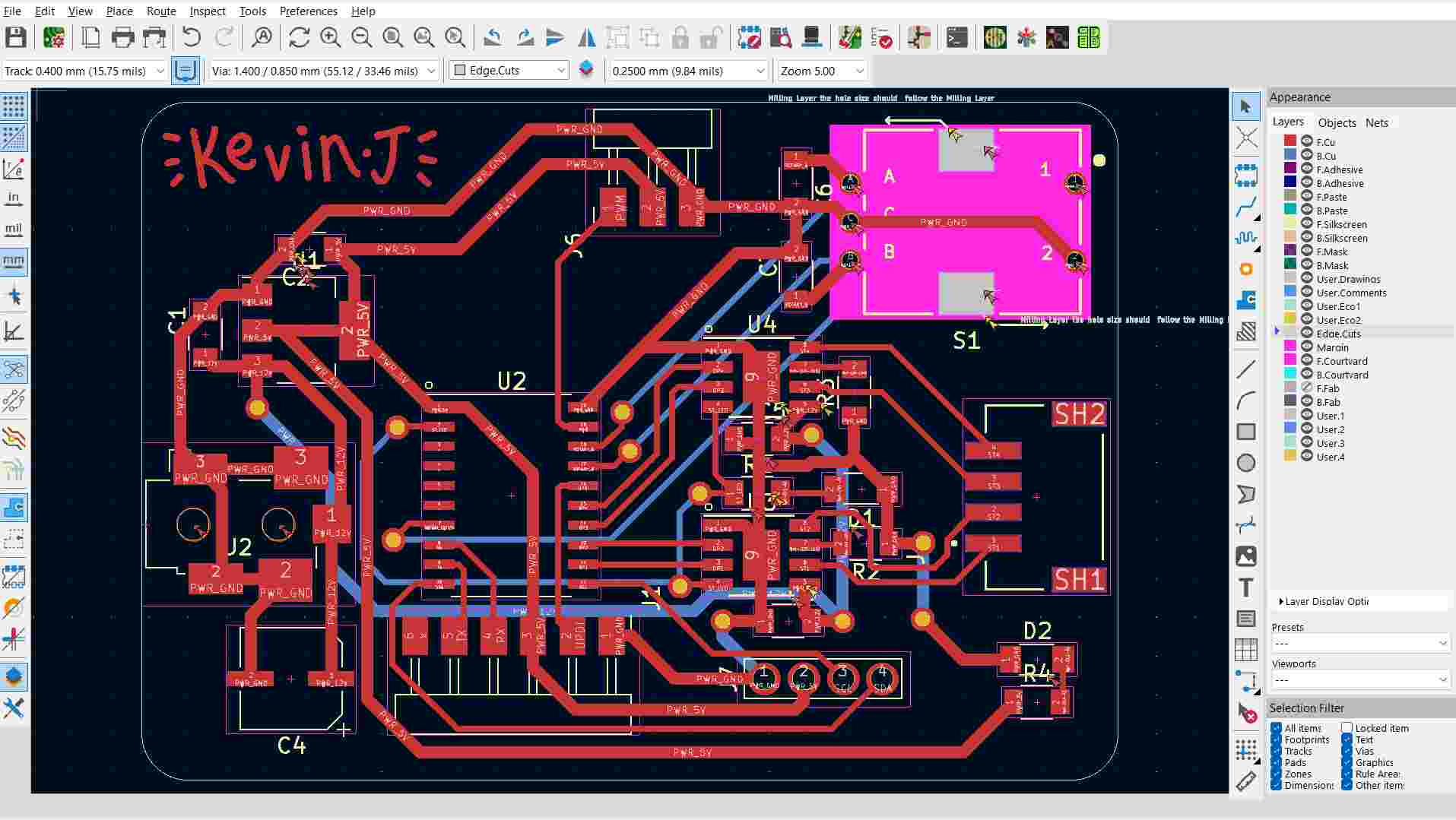The image size is (1456, 820).
Task: Expand Layer Display Options
Action: pyautogui.click(x=1324, y=601)
